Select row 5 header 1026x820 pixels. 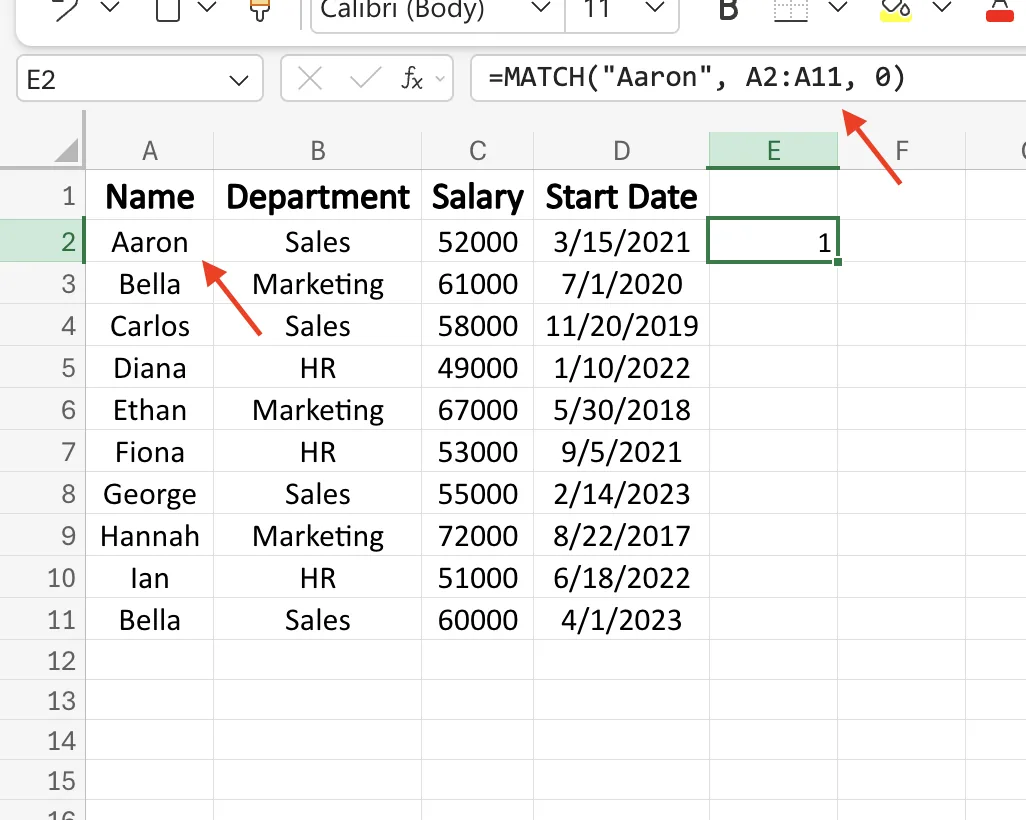(x=43, y=368)
